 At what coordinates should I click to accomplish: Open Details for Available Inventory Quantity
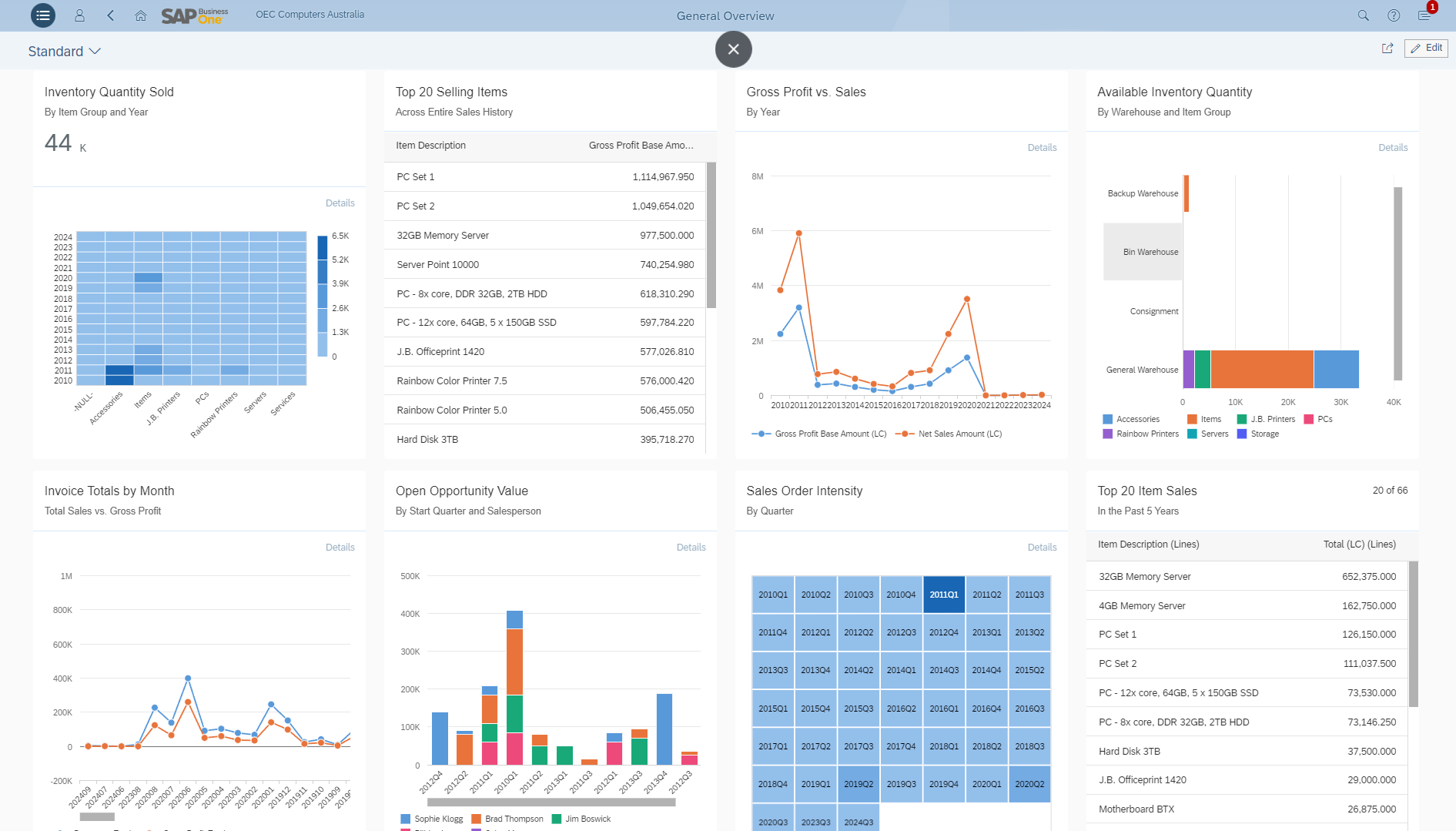(x=1392, y=148)
